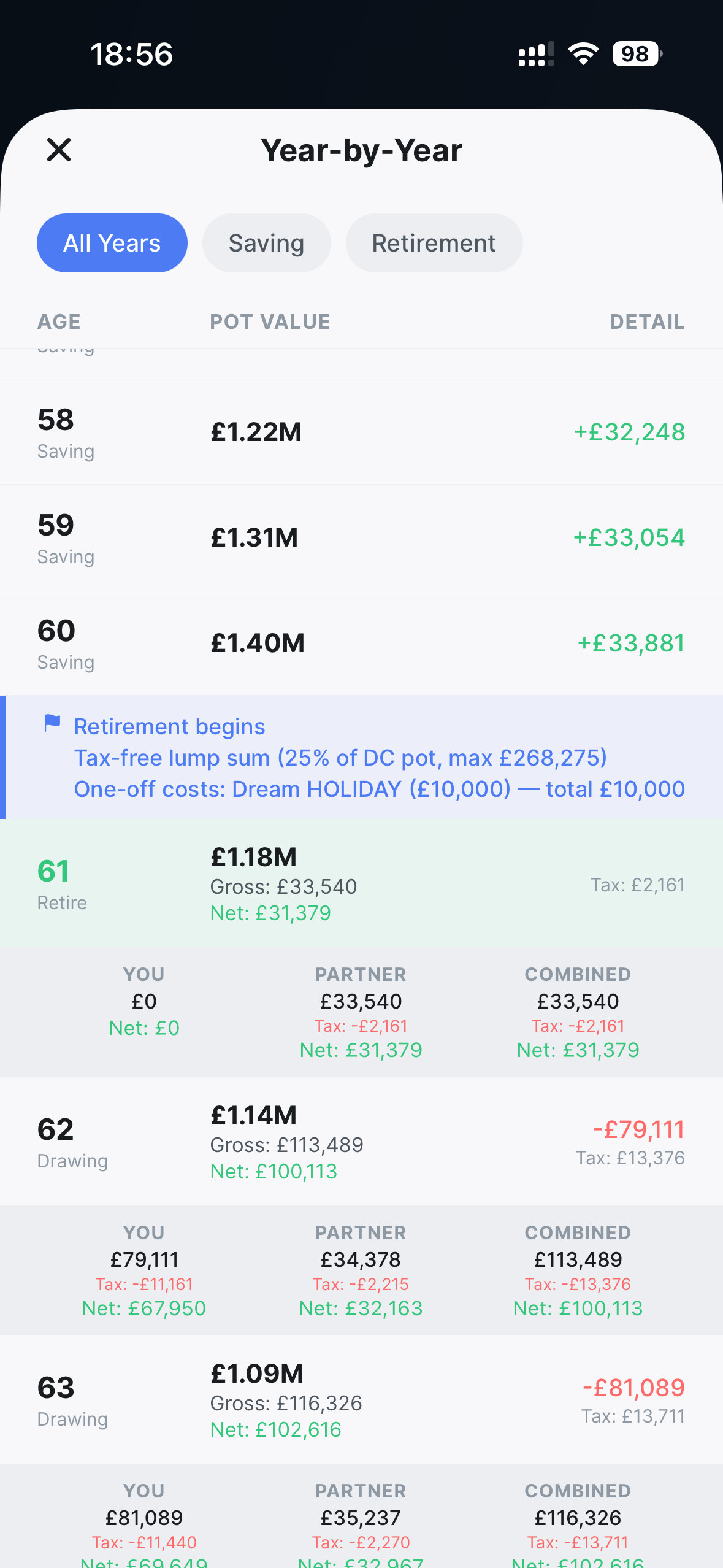Close the Year-by-Year sheet with X
The width and height of the screenshot is (723, 1568).
coord(59,150)
